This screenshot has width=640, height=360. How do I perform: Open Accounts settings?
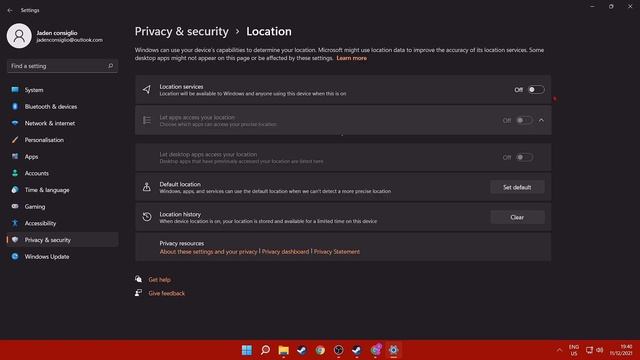[x=62, y=173]
